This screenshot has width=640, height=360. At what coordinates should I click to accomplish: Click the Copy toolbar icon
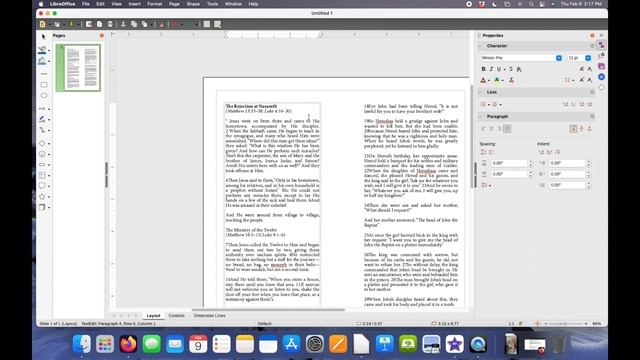pyautogui.click(x=134, y=24)
